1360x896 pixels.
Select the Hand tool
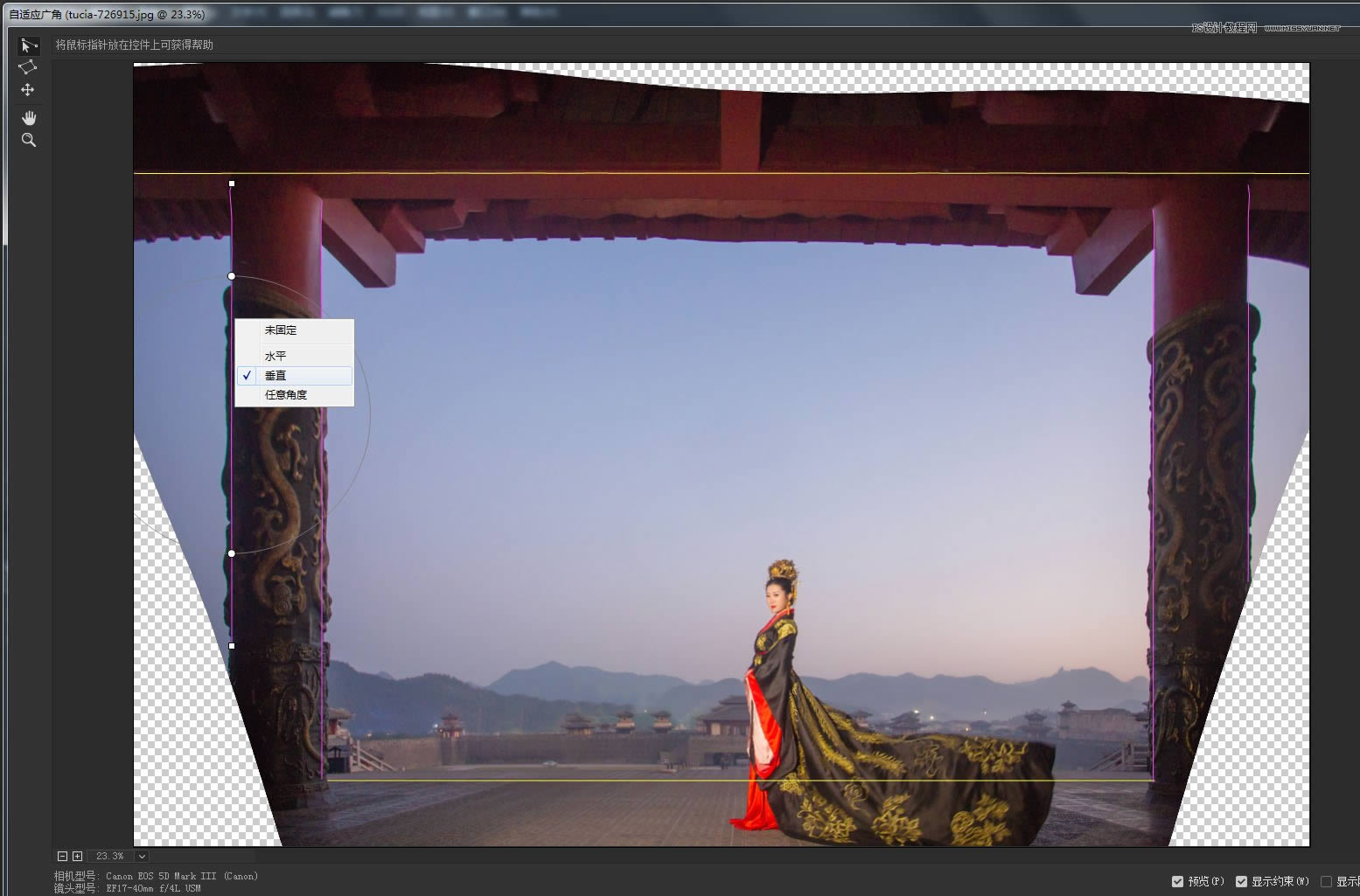pos(28,118)
